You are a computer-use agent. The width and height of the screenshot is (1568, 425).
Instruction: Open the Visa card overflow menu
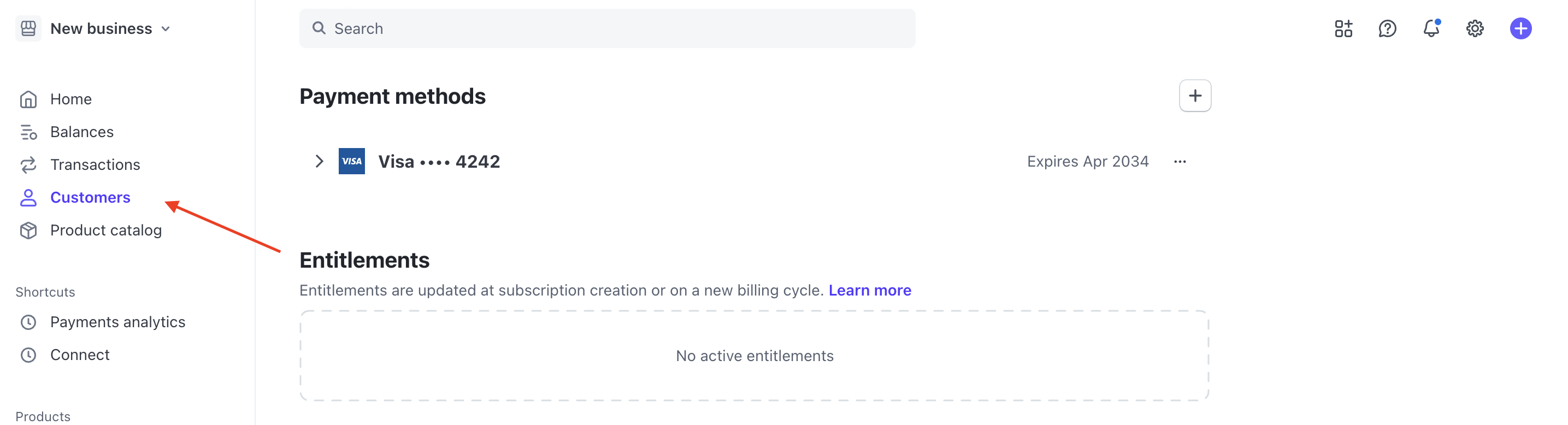[1180, 161]
